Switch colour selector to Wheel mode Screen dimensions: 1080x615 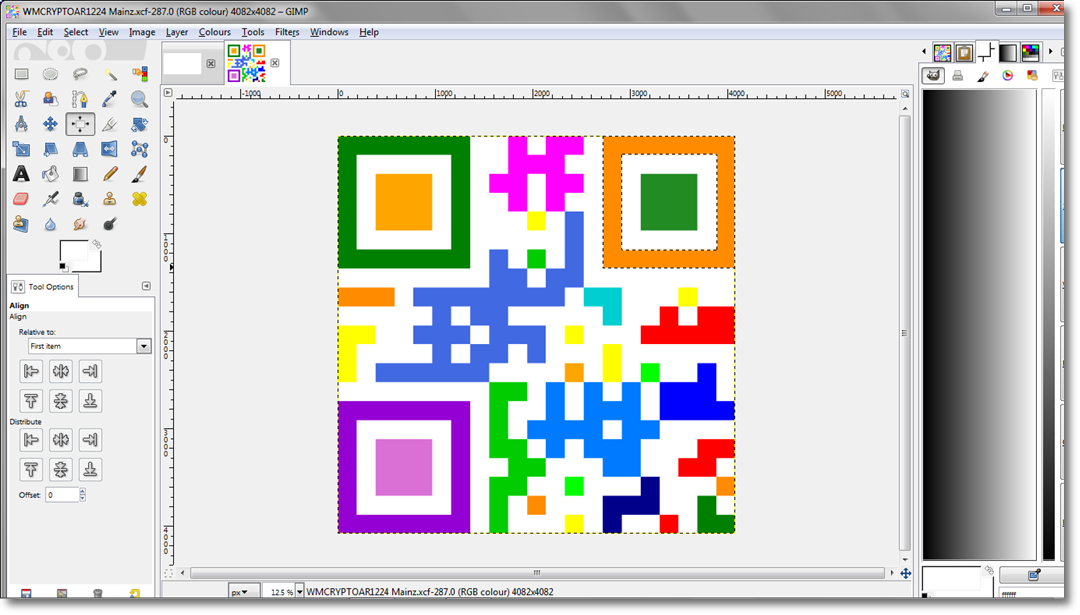click(x=1008, y=76)
